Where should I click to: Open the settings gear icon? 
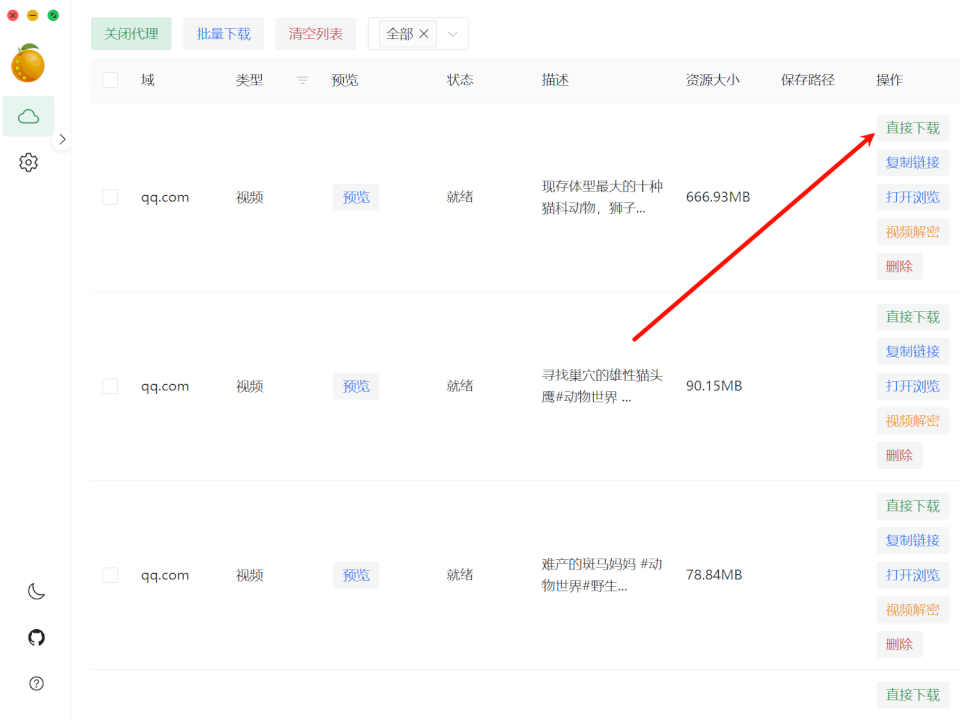[x=29, y=162]
